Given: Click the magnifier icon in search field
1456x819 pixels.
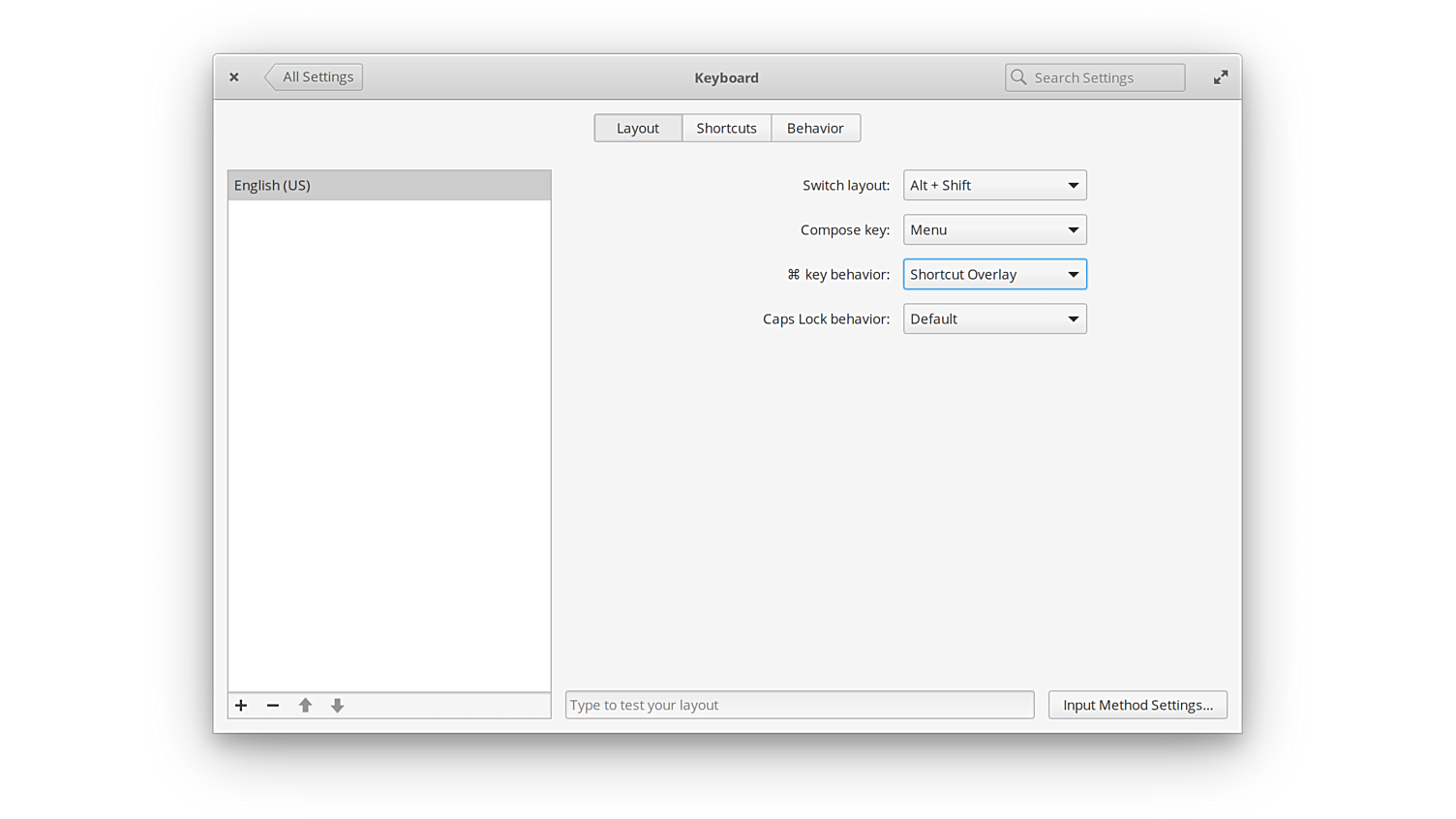Looking at the screenshot, I should coord(1018,77).
